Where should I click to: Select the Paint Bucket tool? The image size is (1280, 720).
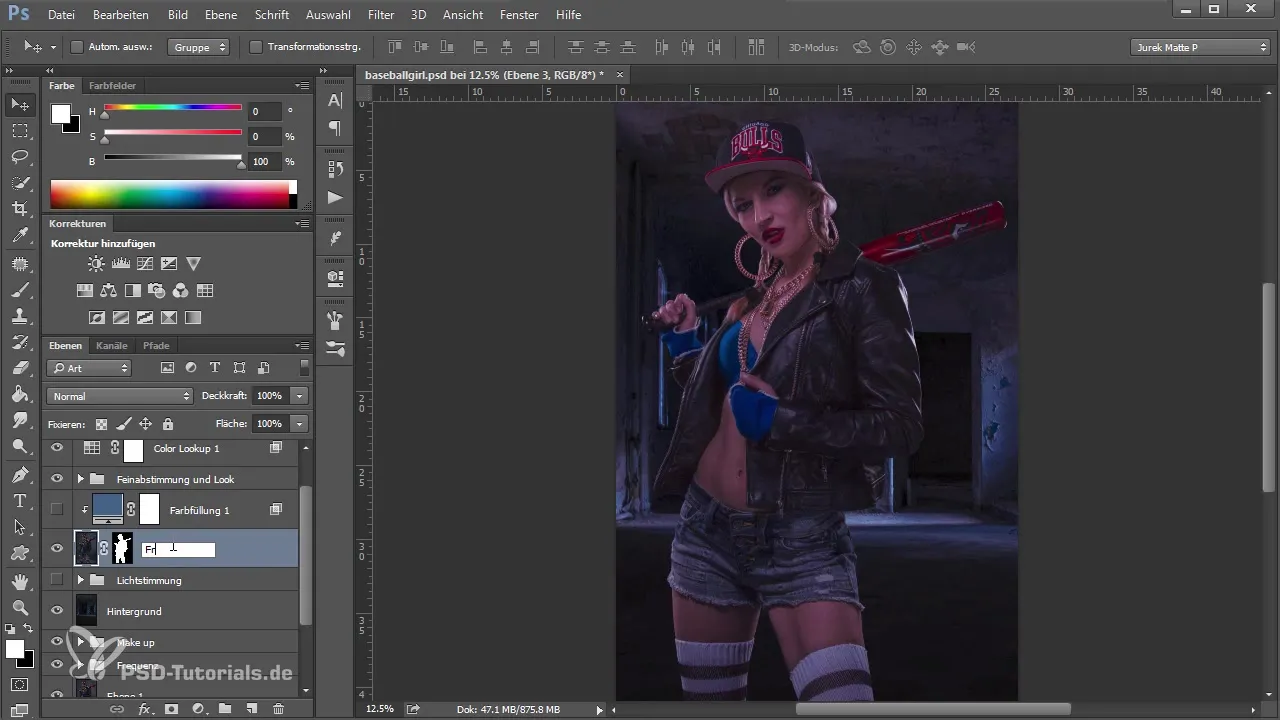pyautogui.click(x=19, y=394)
